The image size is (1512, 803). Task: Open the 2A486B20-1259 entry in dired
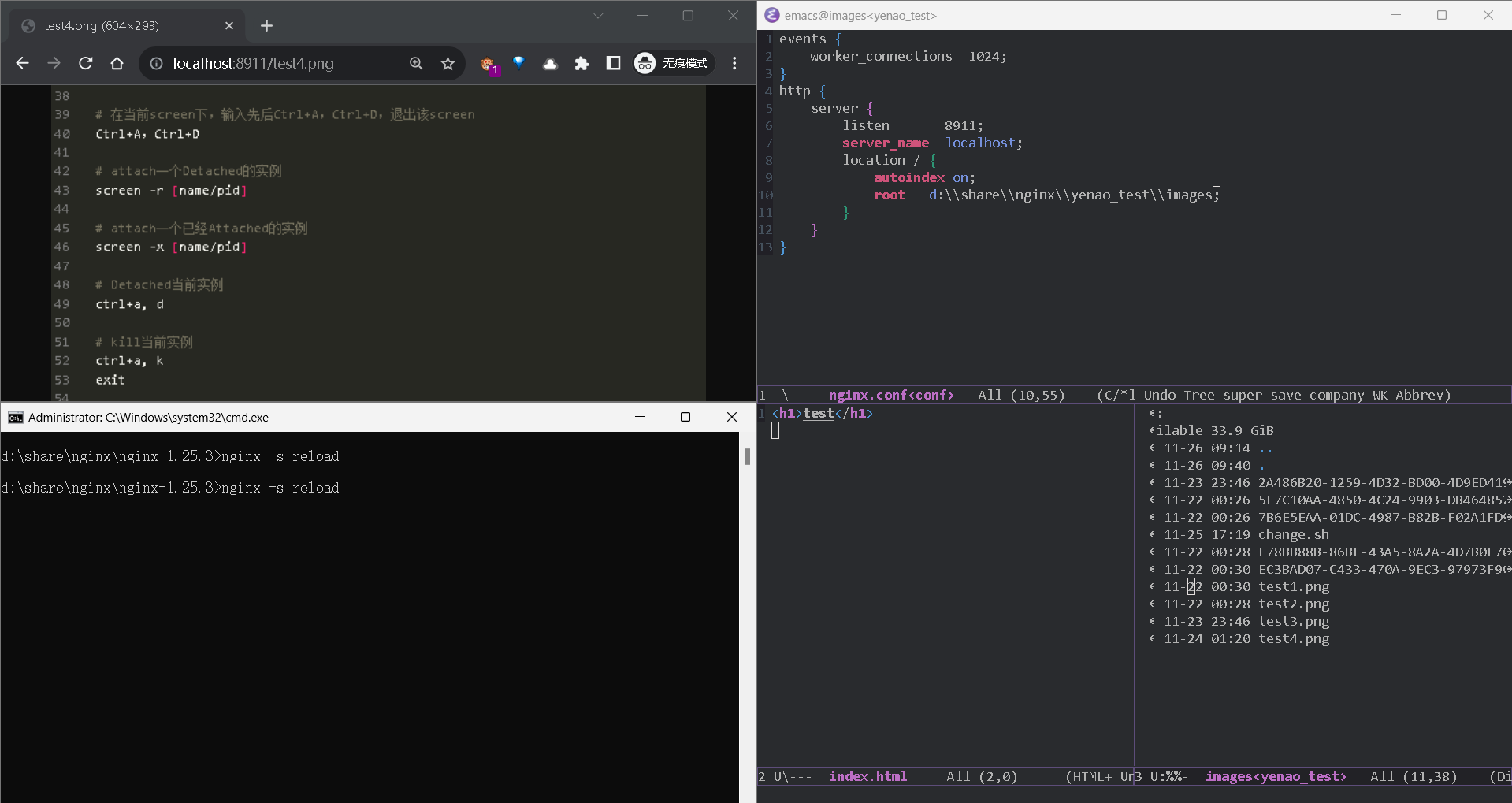click(x=1383, y=482)
